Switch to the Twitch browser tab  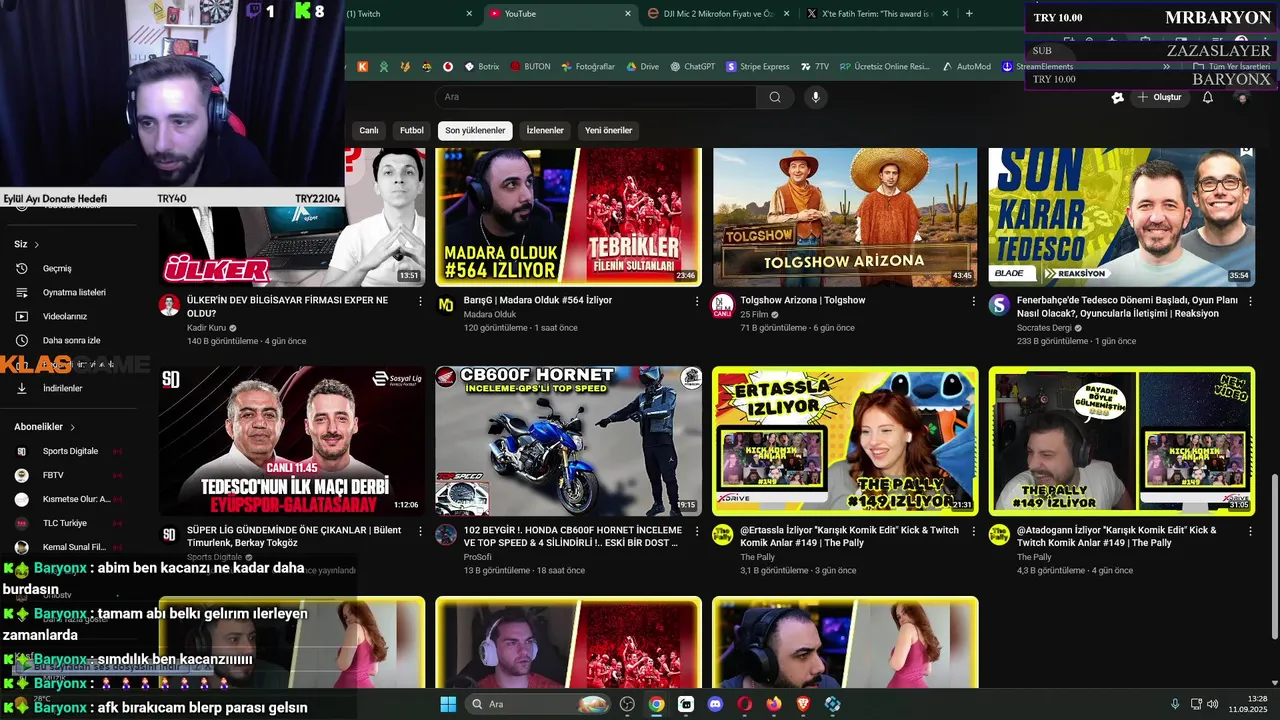[x=410, y=14]
